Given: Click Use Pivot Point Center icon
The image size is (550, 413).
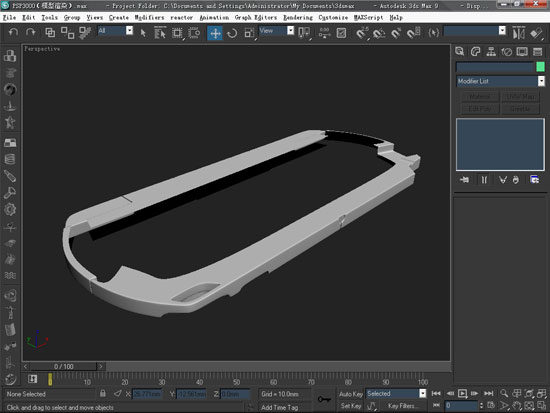Looking at the screenshot, I should click(x=304, y=33).
